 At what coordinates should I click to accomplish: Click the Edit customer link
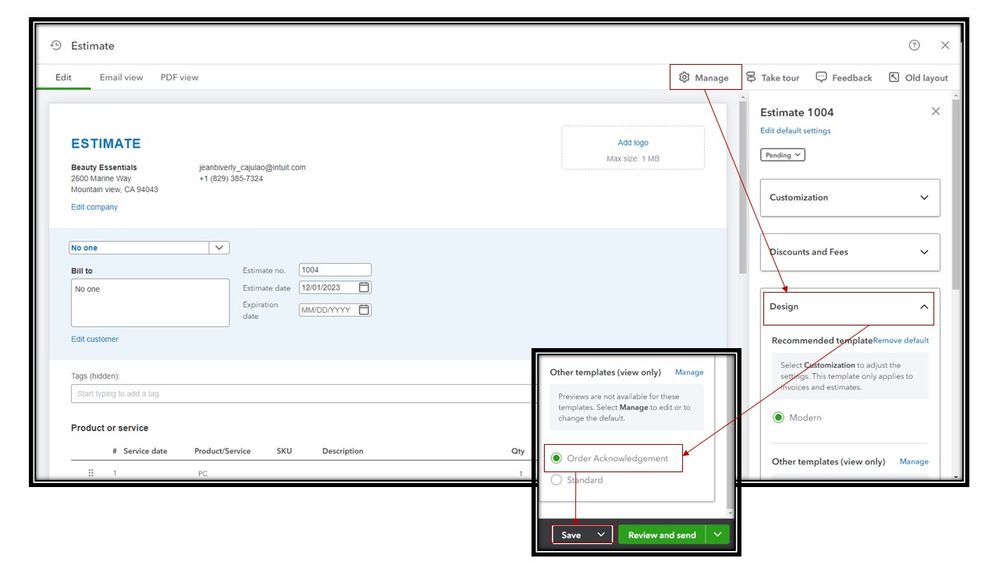pos(94,339)
